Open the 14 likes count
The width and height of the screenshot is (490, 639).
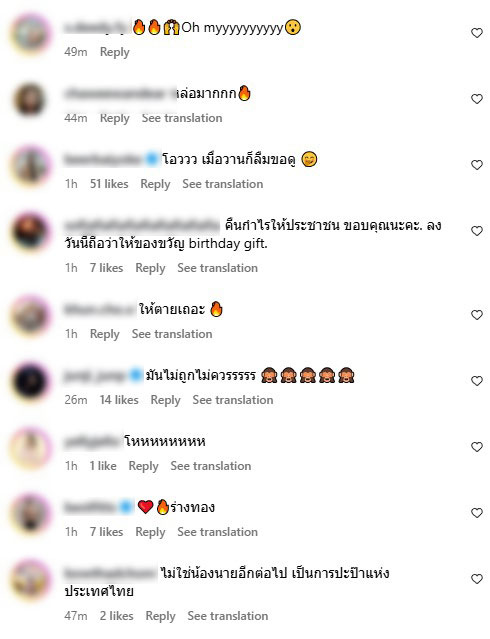pyautogui.click(x=119, y=400)
